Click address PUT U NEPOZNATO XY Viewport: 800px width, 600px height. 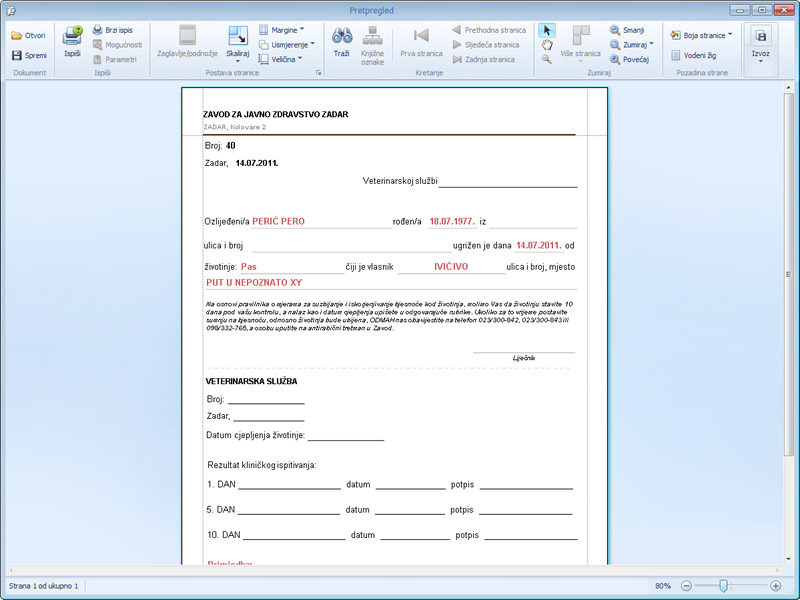tap(254, 283)
